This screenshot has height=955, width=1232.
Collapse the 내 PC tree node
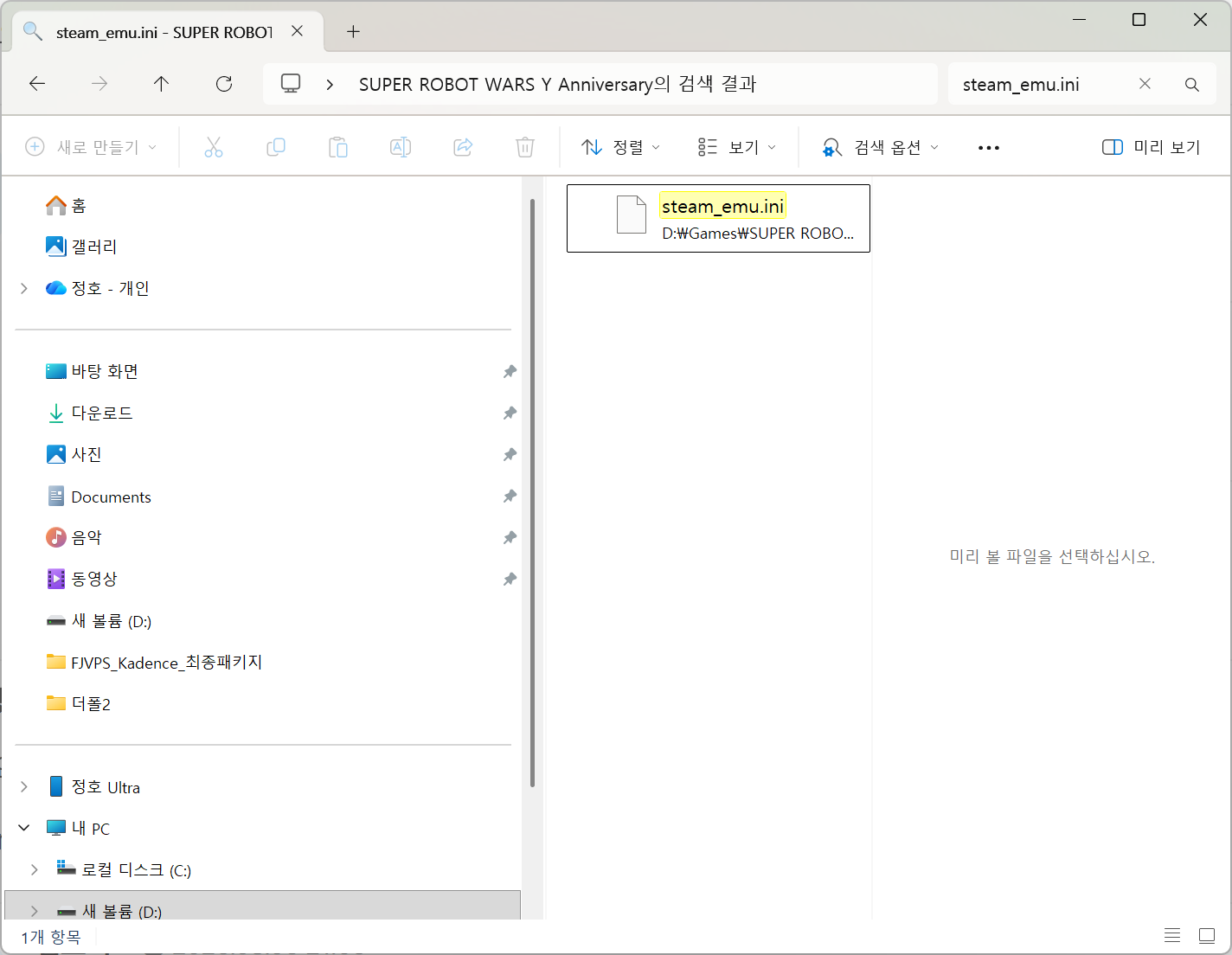click(24, 828)
